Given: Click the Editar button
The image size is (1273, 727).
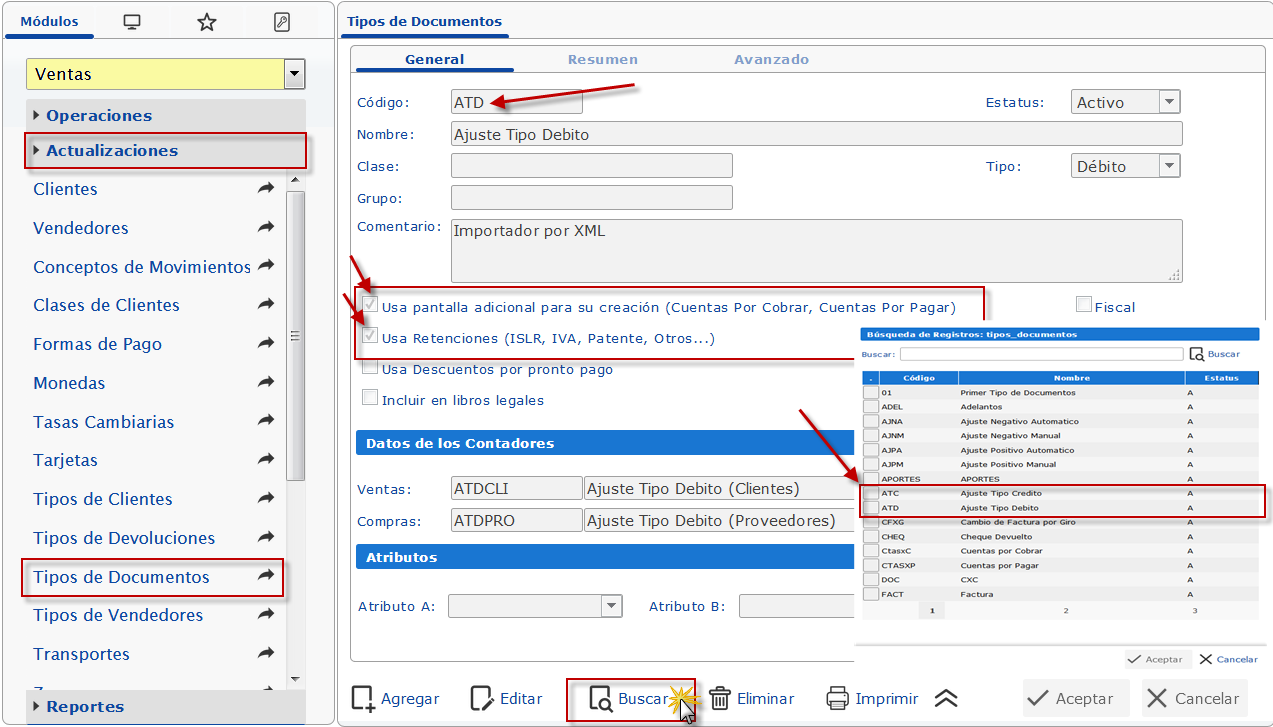Looking at the screenshot, I should click(507, 699).
